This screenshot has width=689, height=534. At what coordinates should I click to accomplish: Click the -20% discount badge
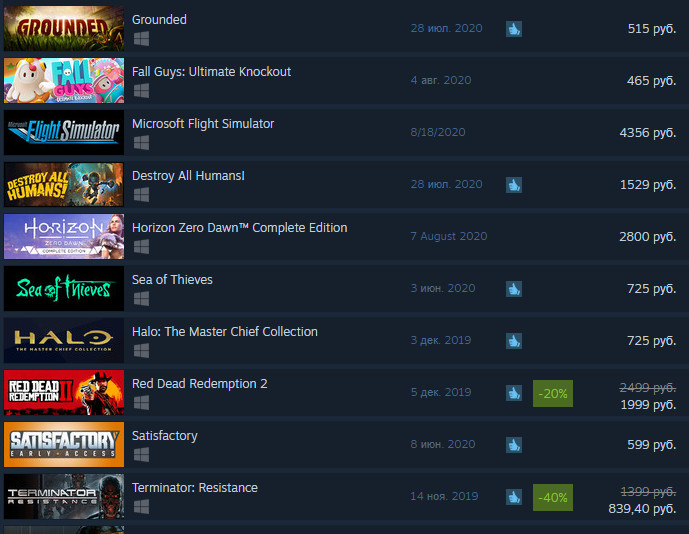coord(553,393)
